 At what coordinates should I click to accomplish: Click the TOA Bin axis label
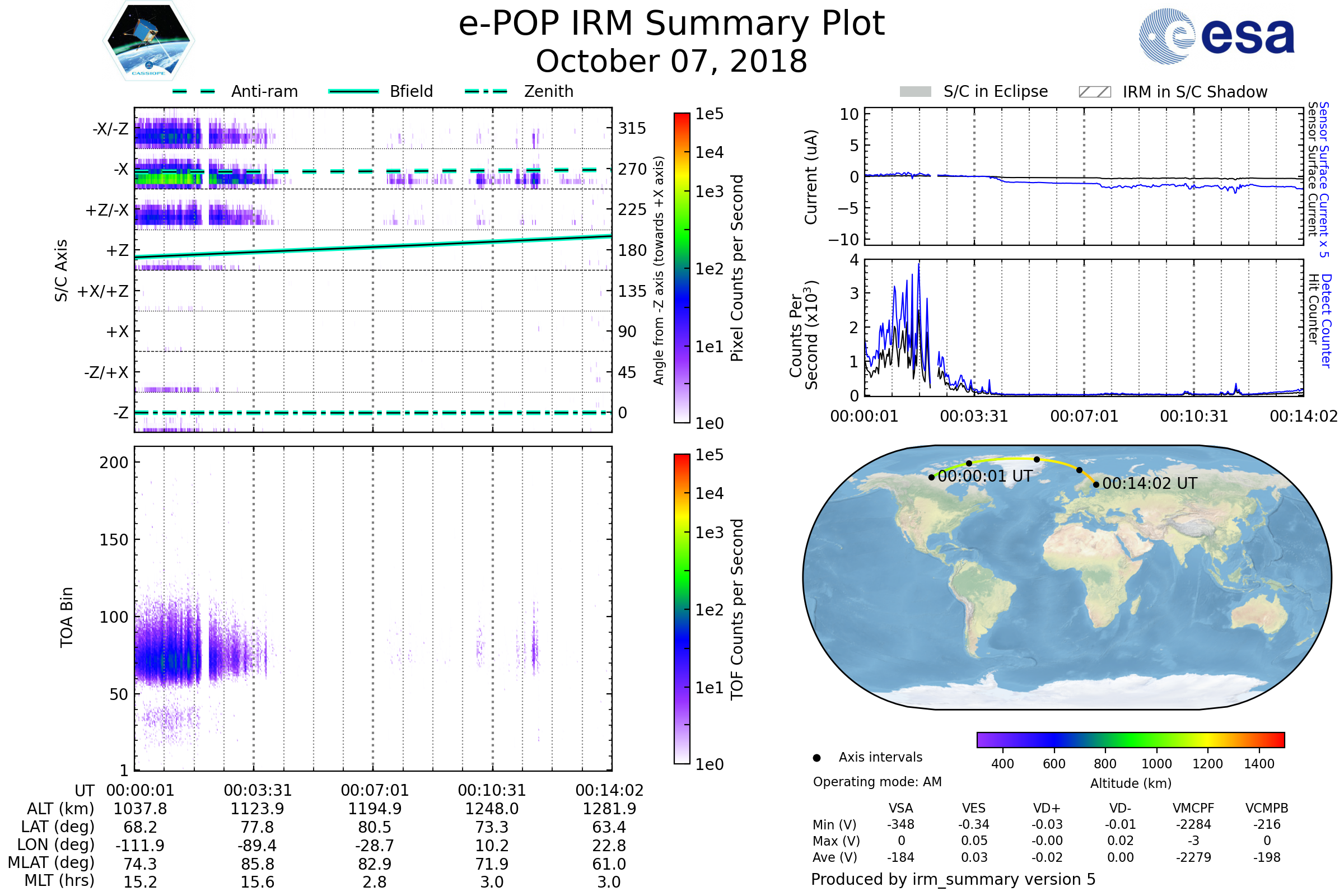(x=67, y=617)
